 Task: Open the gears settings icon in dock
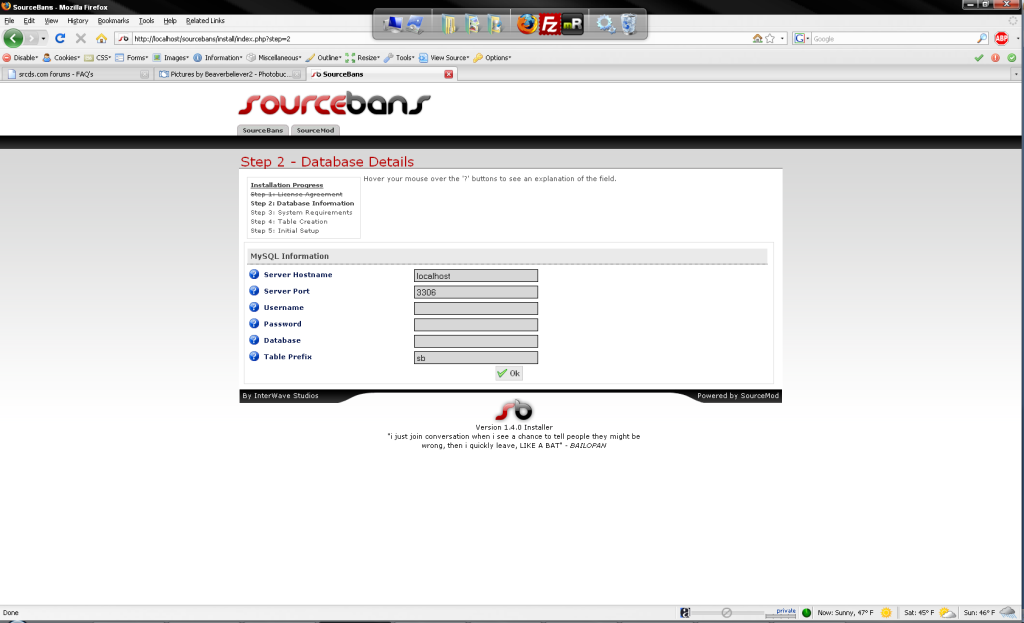[x=605, y=25]
